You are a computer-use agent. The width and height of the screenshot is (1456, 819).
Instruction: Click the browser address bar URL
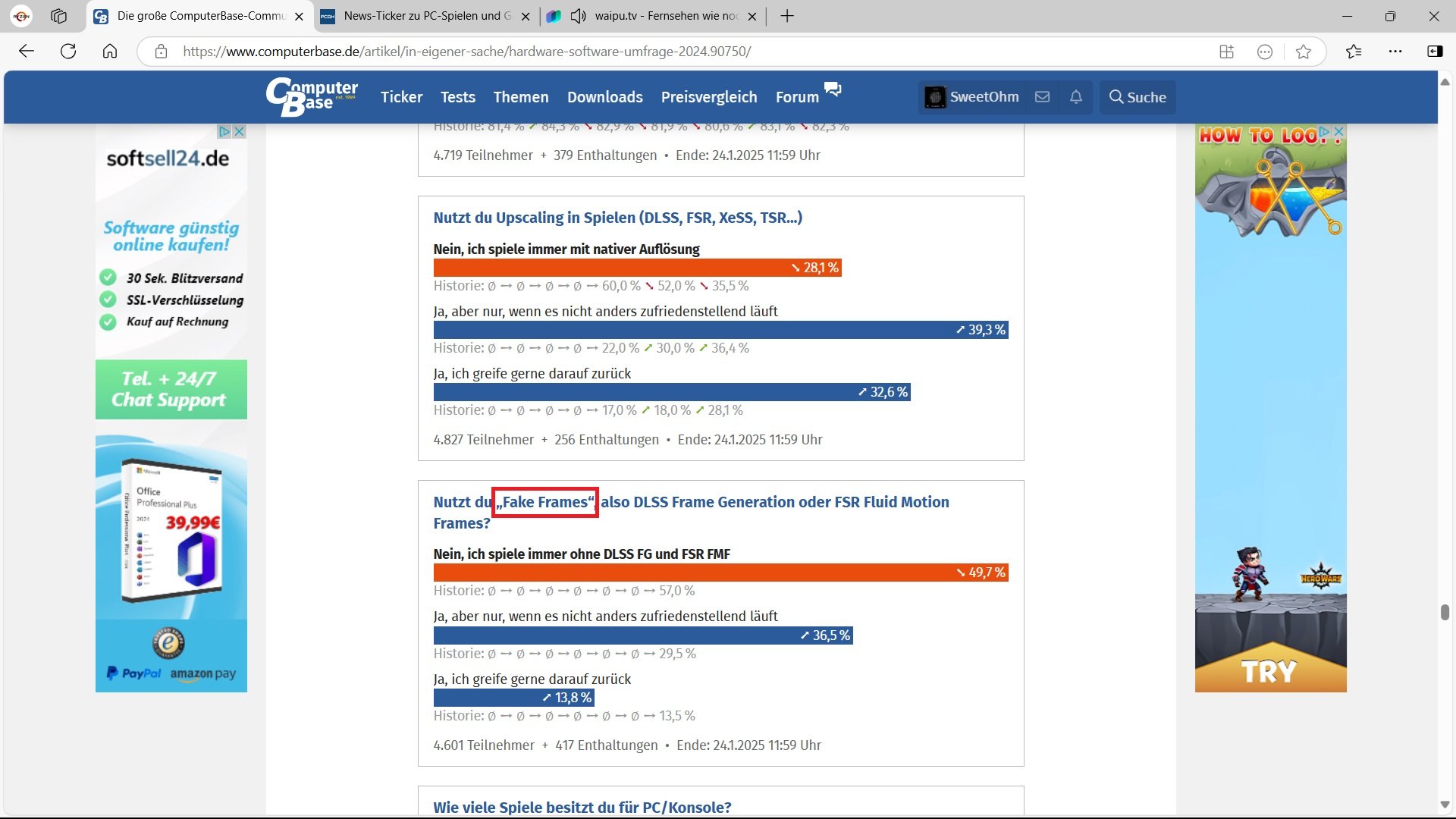[x=466, y=52]
